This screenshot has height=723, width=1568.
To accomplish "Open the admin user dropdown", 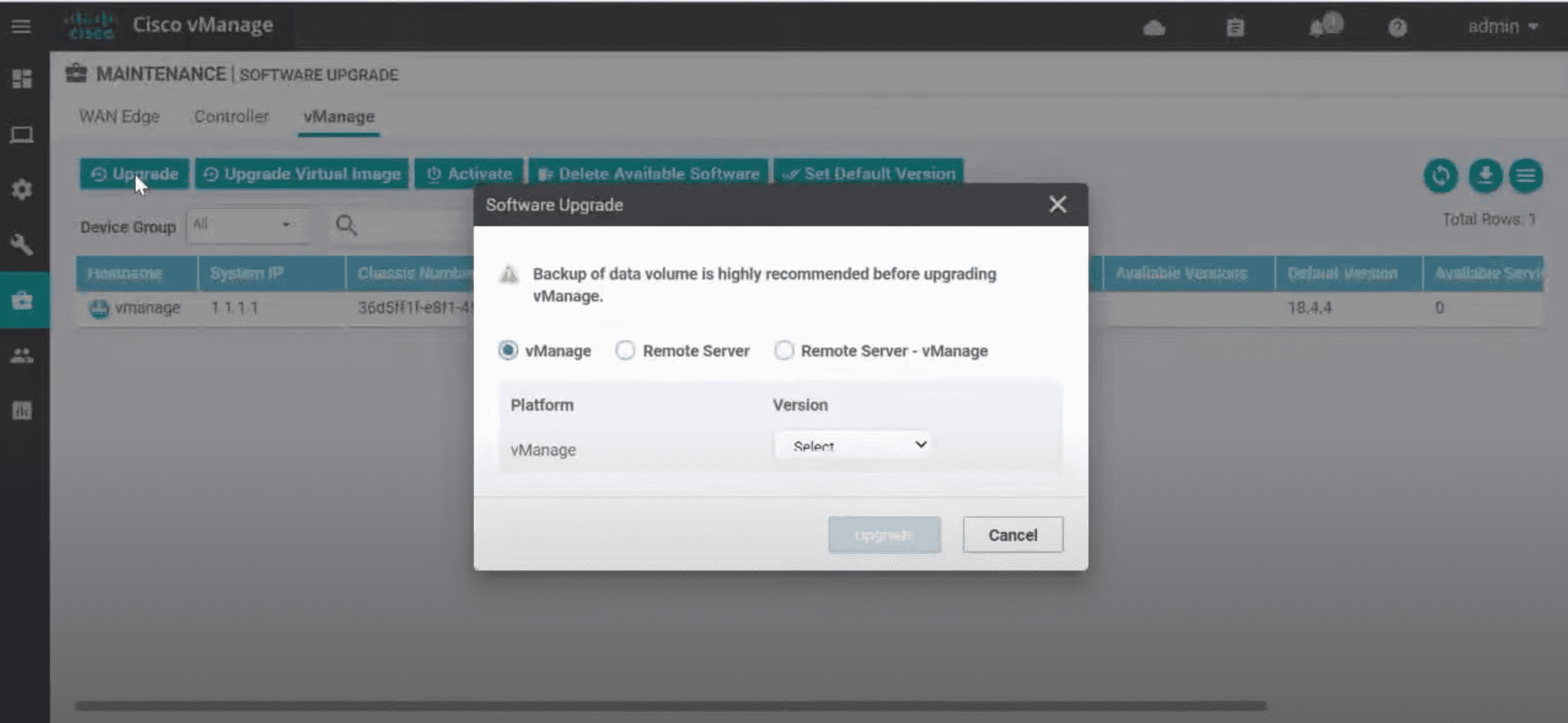I will point(1502,26).
